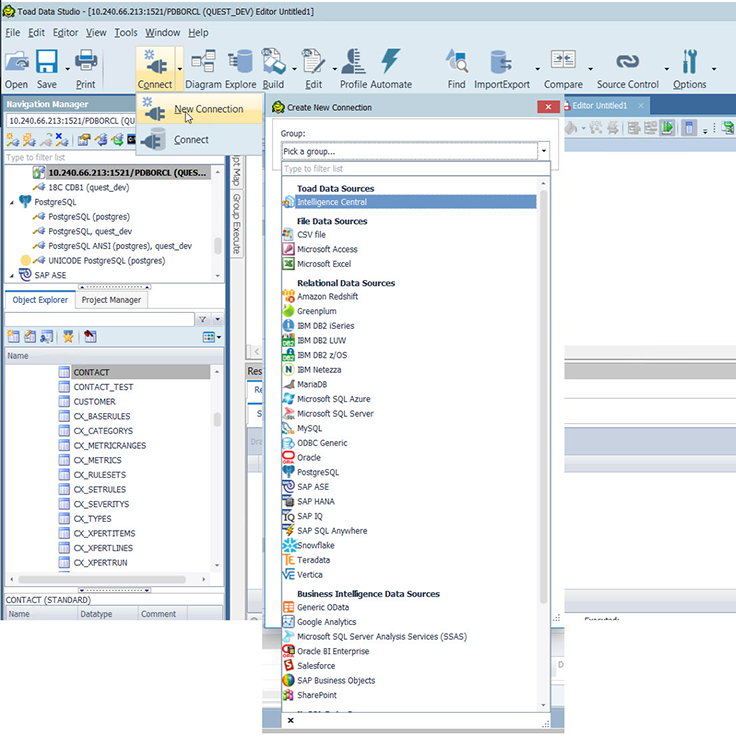This screenshot has width=736, height=744.
Task: Click the Save toolbar icon
Action: tap(47, 69)
